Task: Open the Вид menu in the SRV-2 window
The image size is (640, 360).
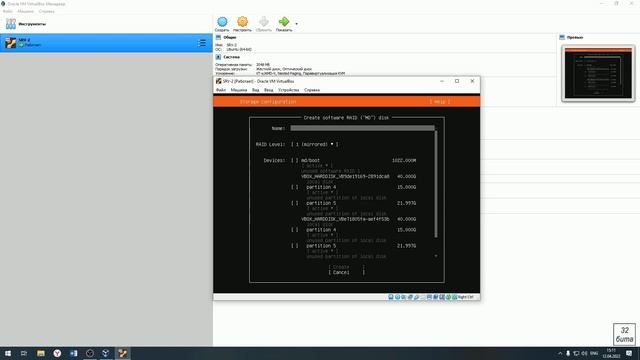Action: pyautogui.click(x=256, y=90)
